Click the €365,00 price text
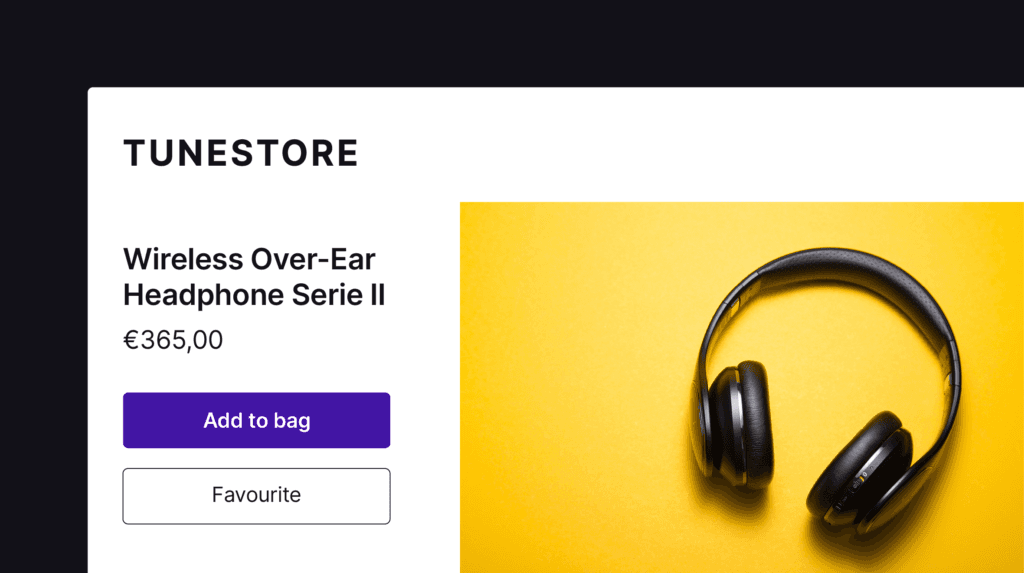This screenshot has width=1024, height=573. [x=173, y=340]
